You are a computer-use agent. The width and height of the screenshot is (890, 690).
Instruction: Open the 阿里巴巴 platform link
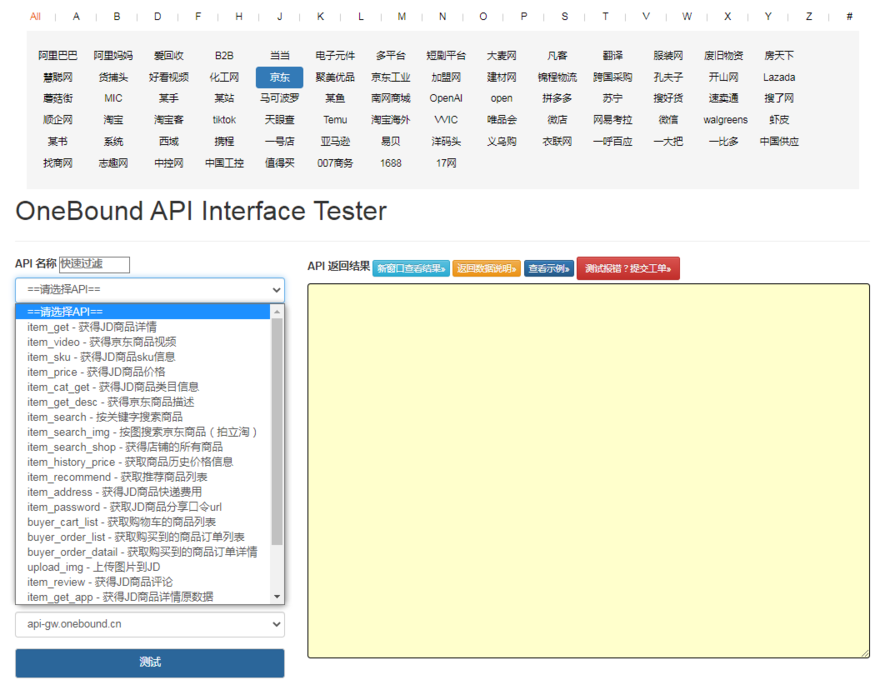point(57,56)
